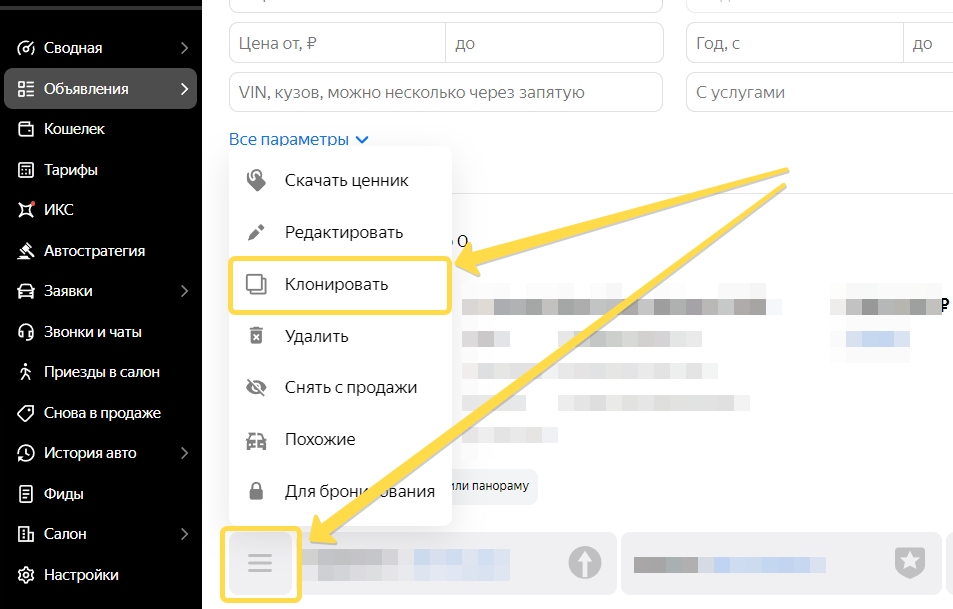Go to Звонки и чаты section

(92, 332)
